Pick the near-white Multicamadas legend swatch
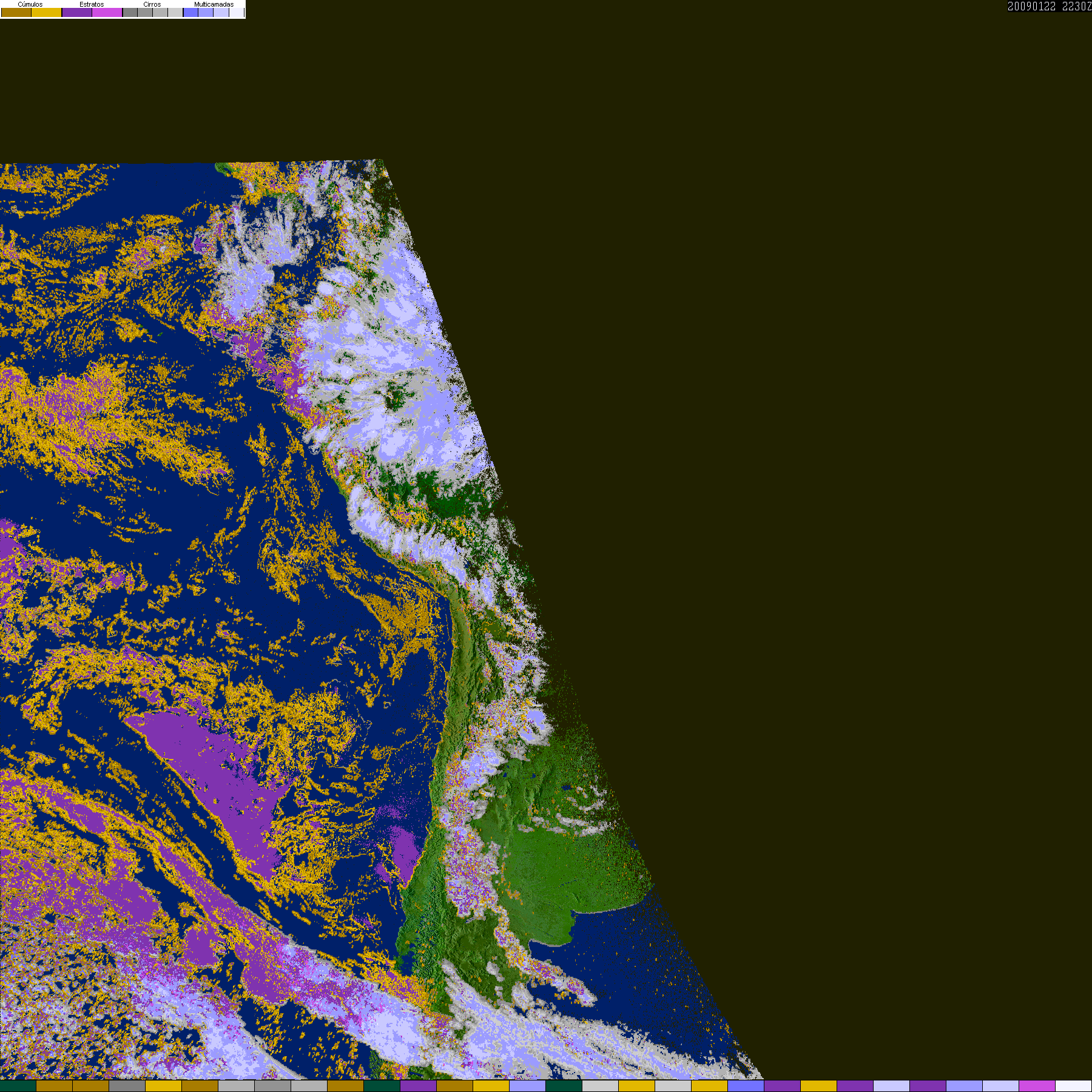Viewport: 1092px width, 1092px height. coord(237,13)
